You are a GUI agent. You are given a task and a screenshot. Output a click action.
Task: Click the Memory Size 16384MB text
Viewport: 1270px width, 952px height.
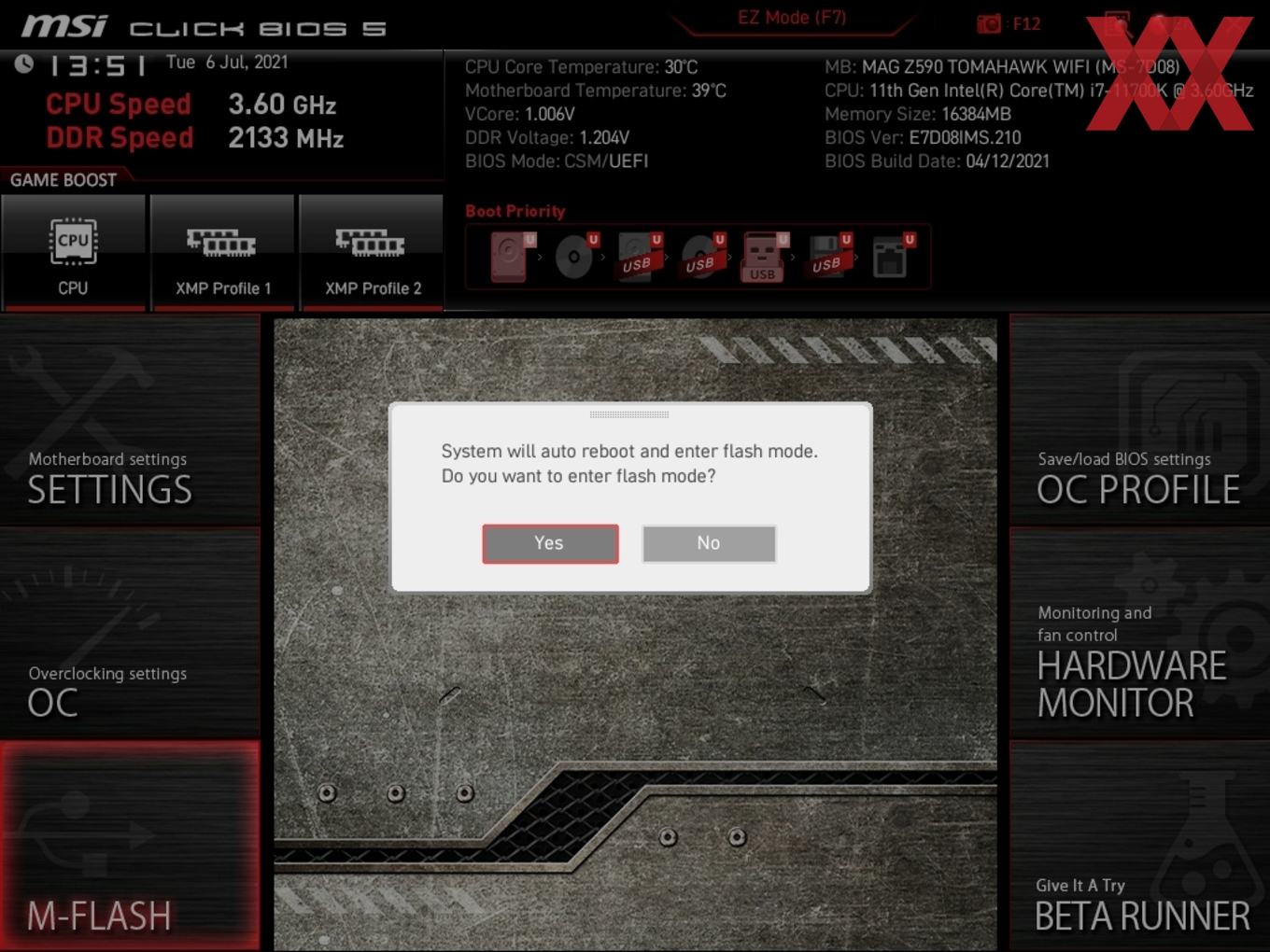point(918,114)
